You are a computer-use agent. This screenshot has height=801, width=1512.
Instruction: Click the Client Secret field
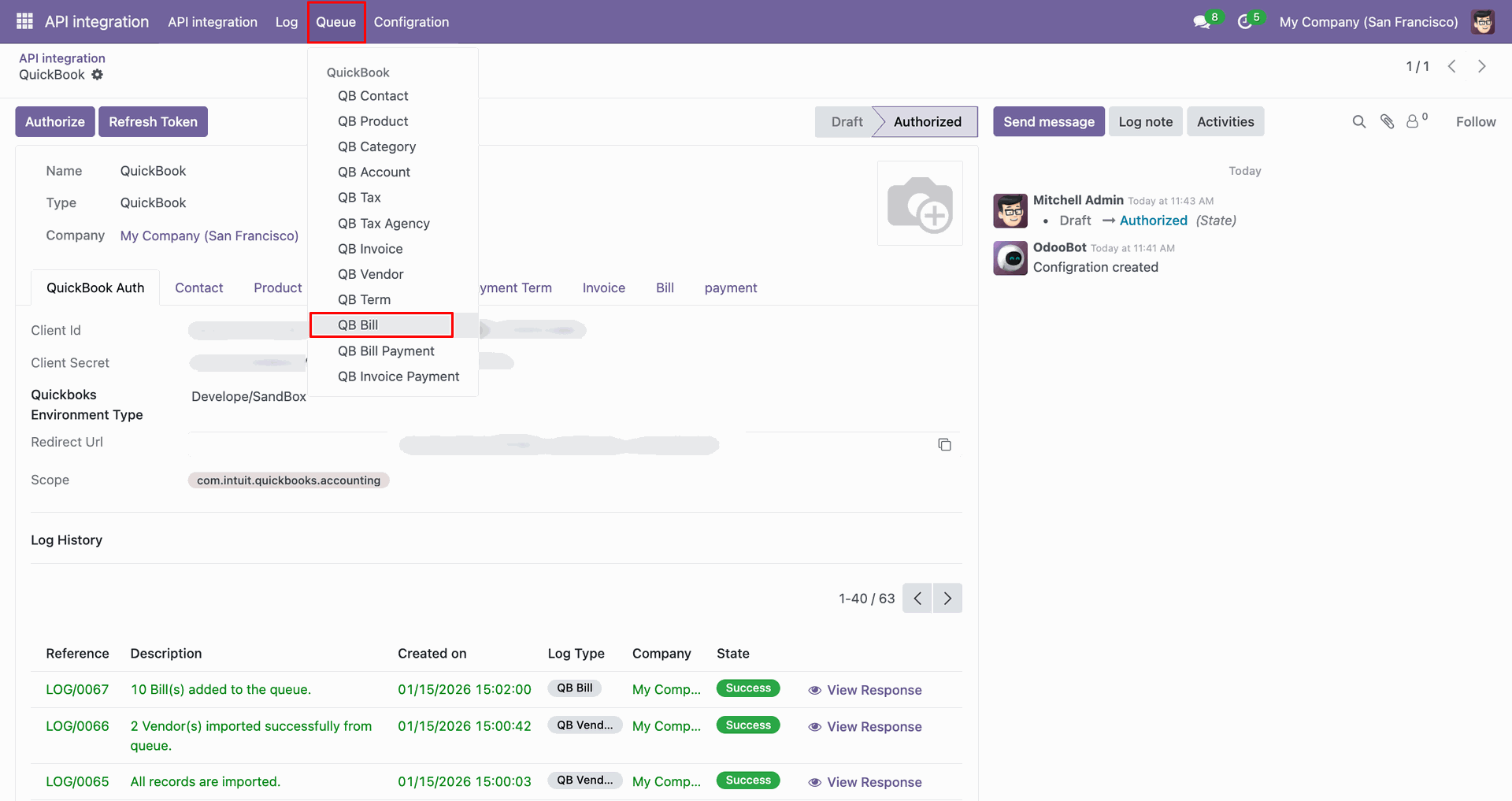pos(350,362)
